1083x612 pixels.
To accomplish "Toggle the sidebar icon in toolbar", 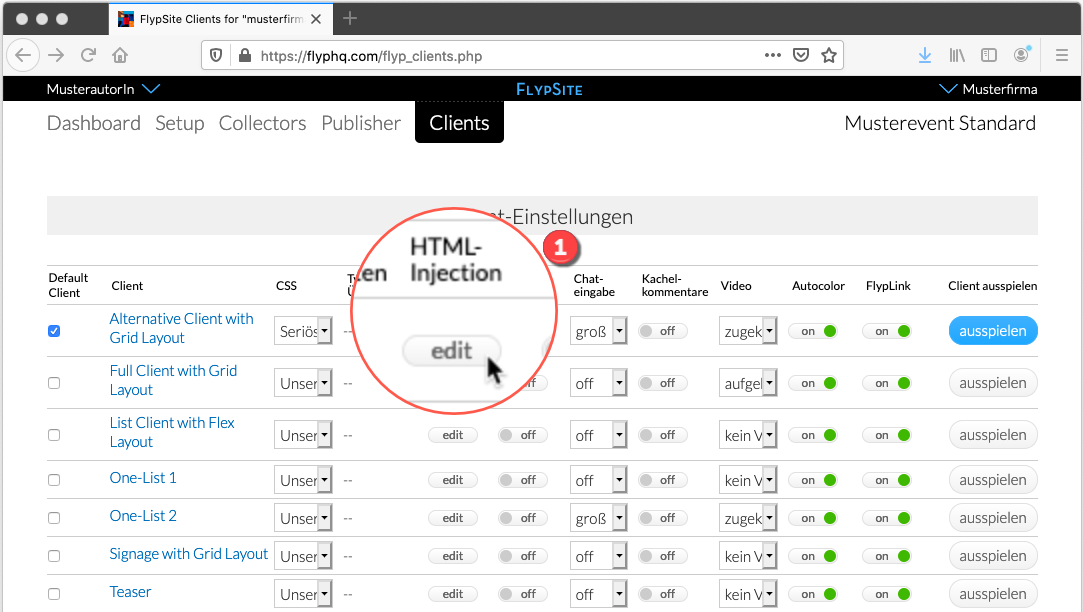I will 989,55.
